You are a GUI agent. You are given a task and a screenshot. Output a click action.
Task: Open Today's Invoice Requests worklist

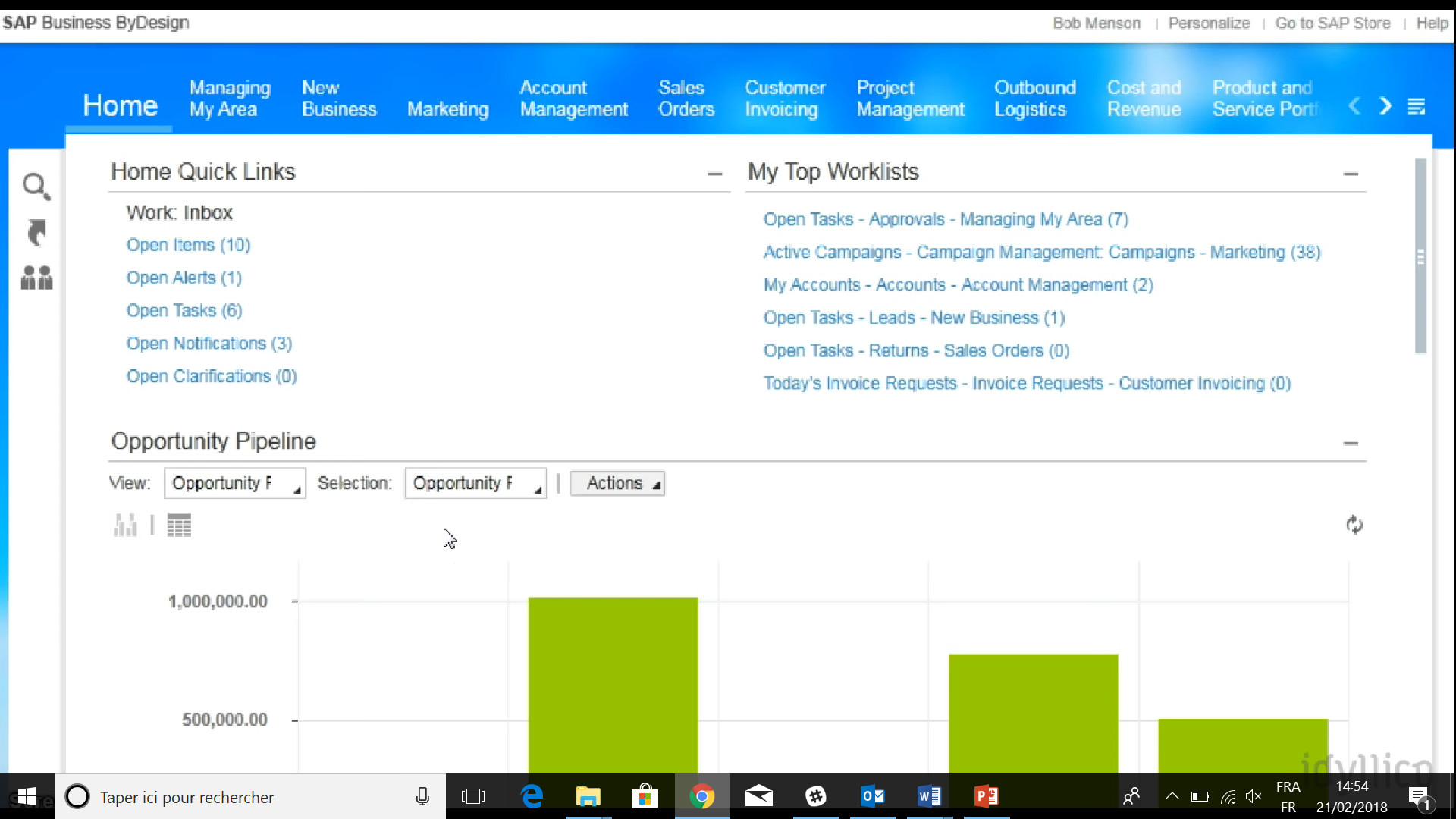click(x=1027, y=383)
